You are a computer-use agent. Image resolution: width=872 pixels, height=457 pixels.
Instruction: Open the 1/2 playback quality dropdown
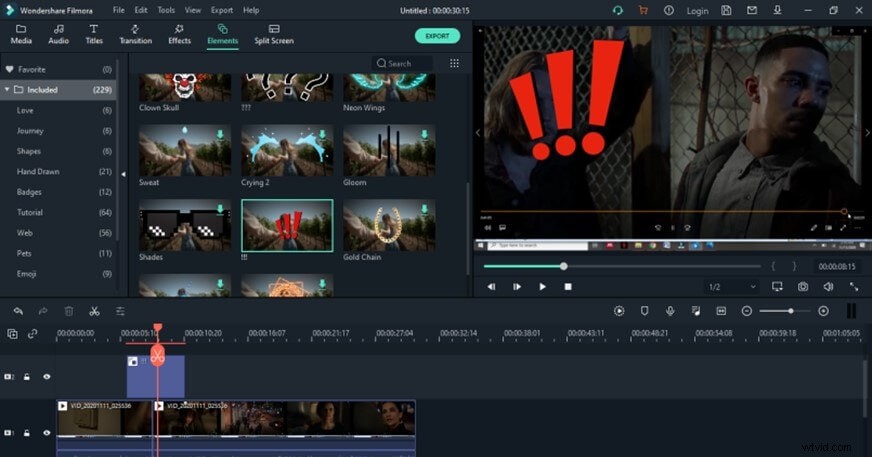pyautogui.click(x=731, y=286)
